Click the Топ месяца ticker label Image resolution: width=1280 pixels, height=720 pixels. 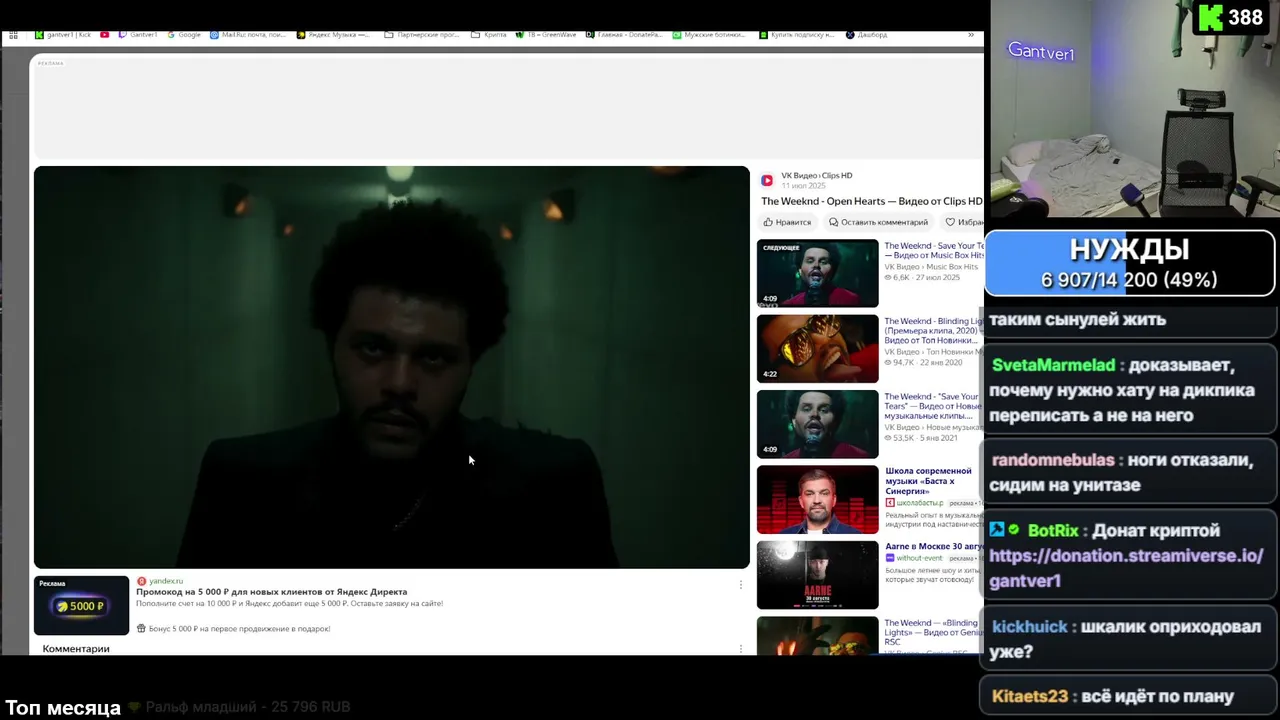click(x=63, y=708)
